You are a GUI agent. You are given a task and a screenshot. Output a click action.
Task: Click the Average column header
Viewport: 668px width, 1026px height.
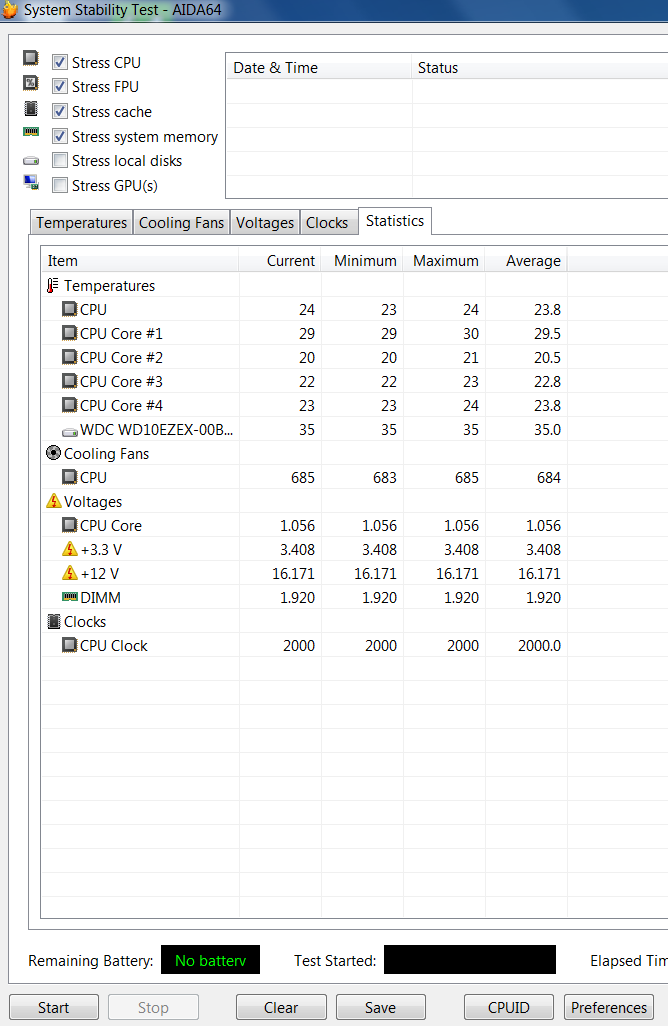(x=526, y=260)
